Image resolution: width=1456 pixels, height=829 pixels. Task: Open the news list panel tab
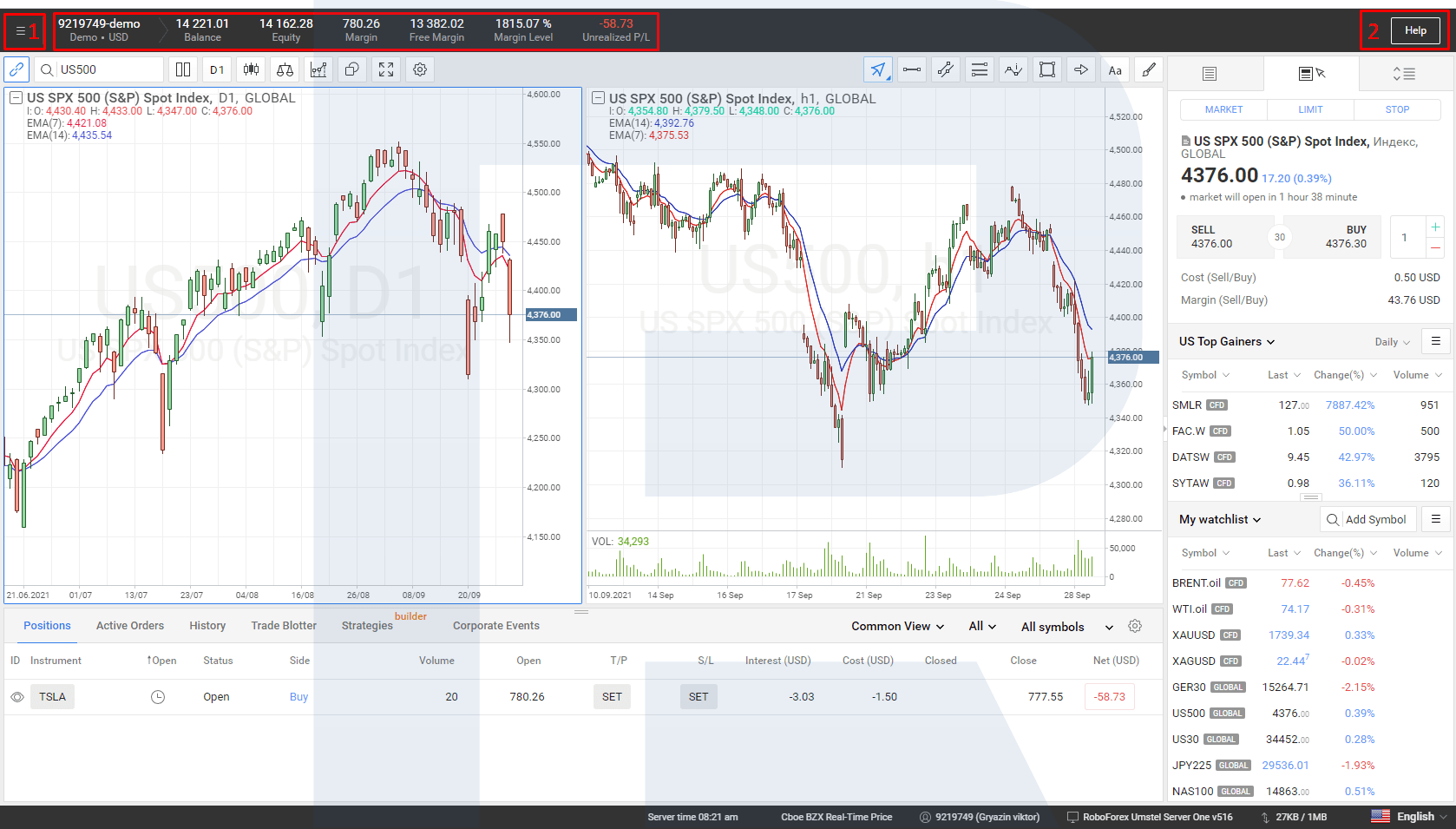(x=1210, y=74)
